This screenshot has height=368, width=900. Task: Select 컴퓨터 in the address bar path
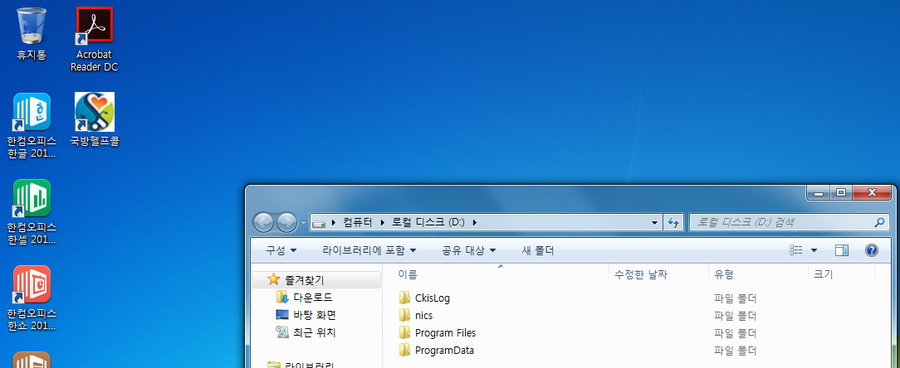click(358, 222)
